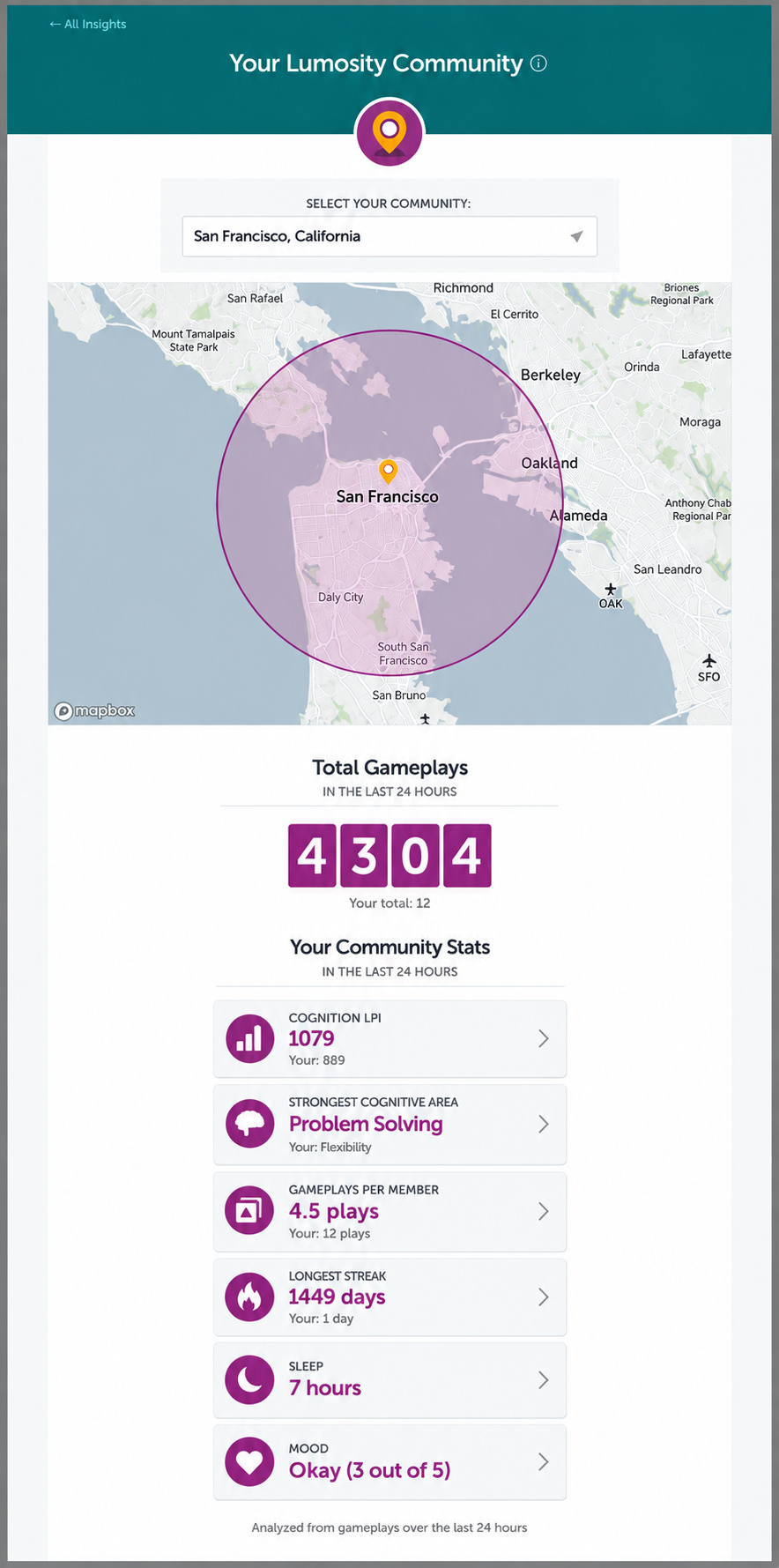Go back via All Insights link
Image resolution: width=779 pixels, height=1568 pixels.
[88, 24]
